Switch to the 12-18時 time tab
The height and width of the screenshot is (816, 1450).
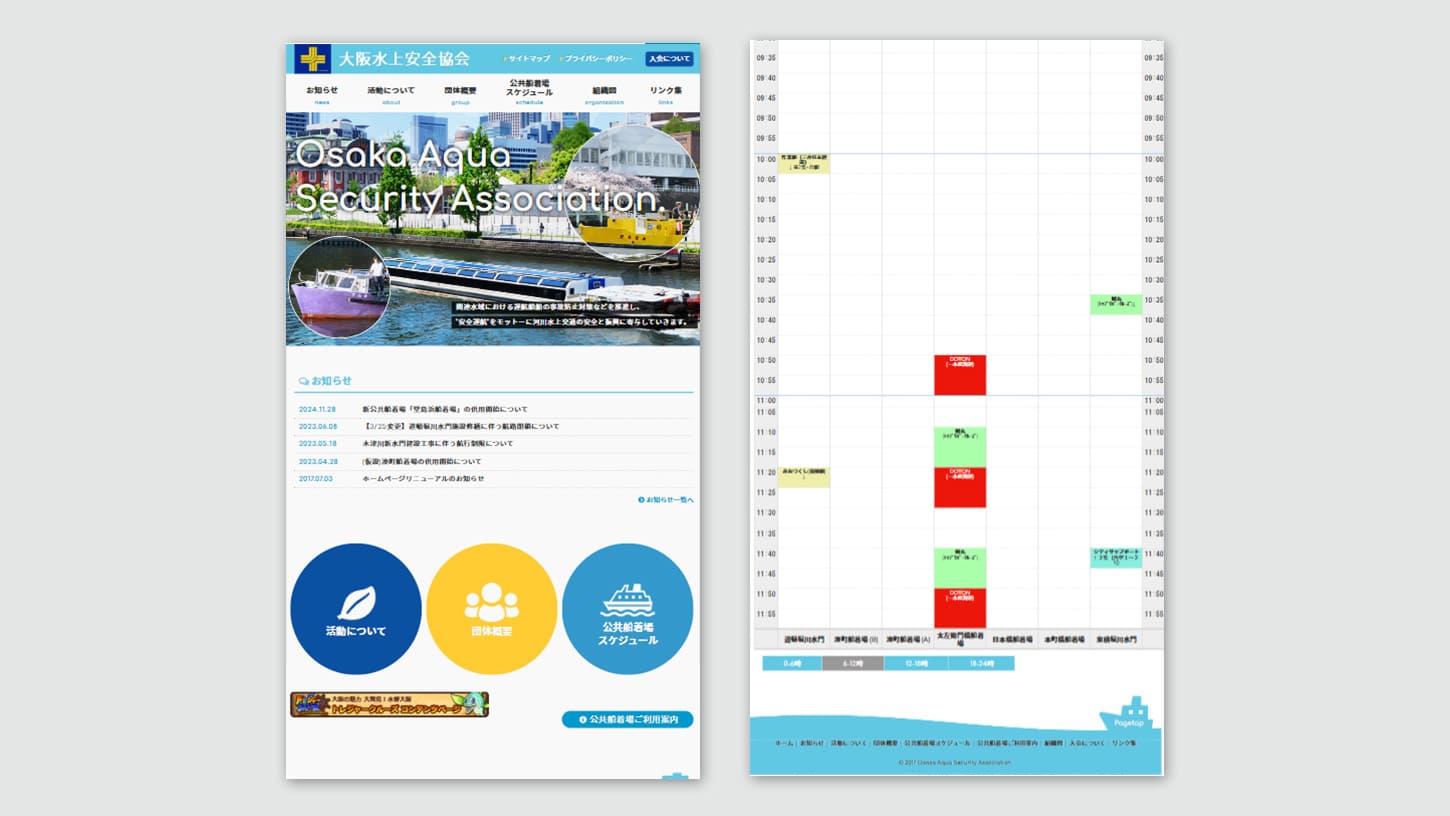(916, 663)
